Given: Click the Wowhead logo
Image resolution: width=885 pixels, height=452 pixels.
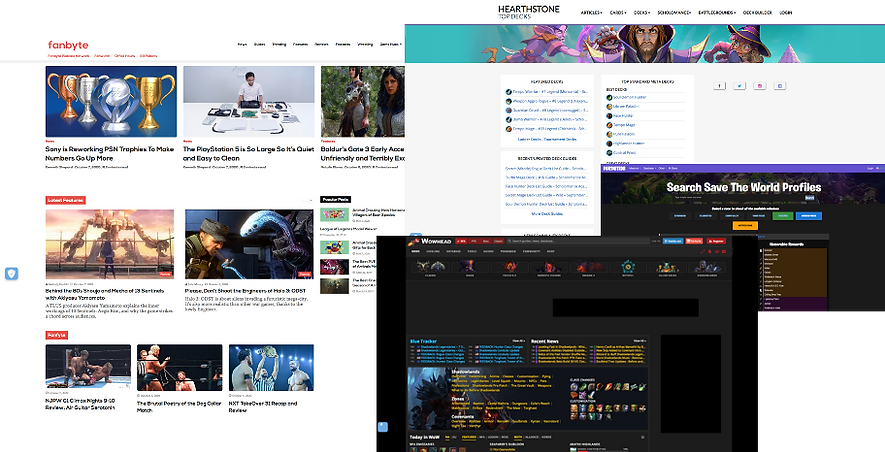Looking at the screenshot, I should tap(429, 241).
